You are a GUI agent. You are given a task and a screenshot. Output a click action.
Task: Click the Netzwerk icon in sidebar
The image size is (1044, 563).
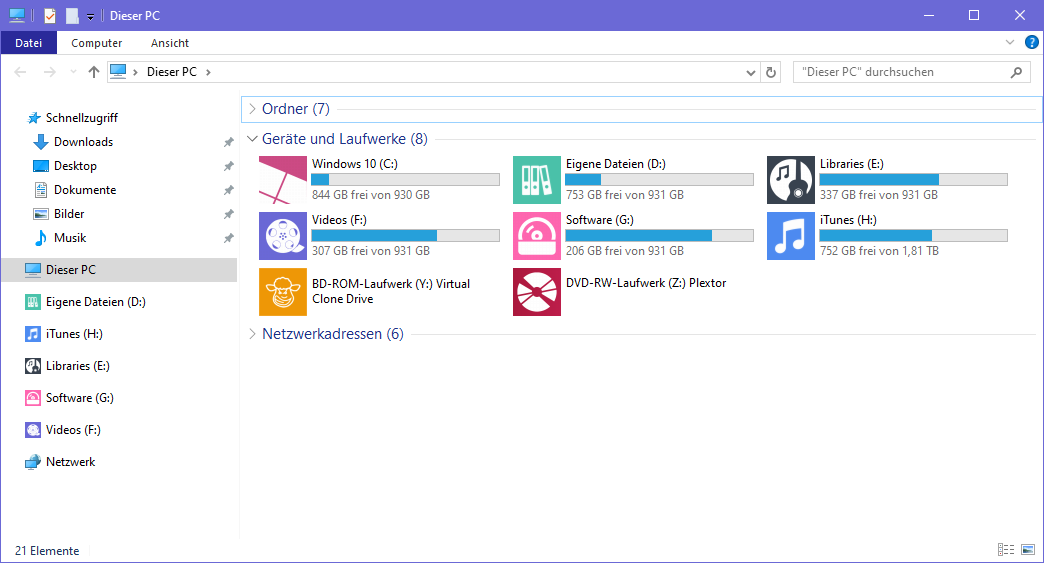[x=33, y=462]
